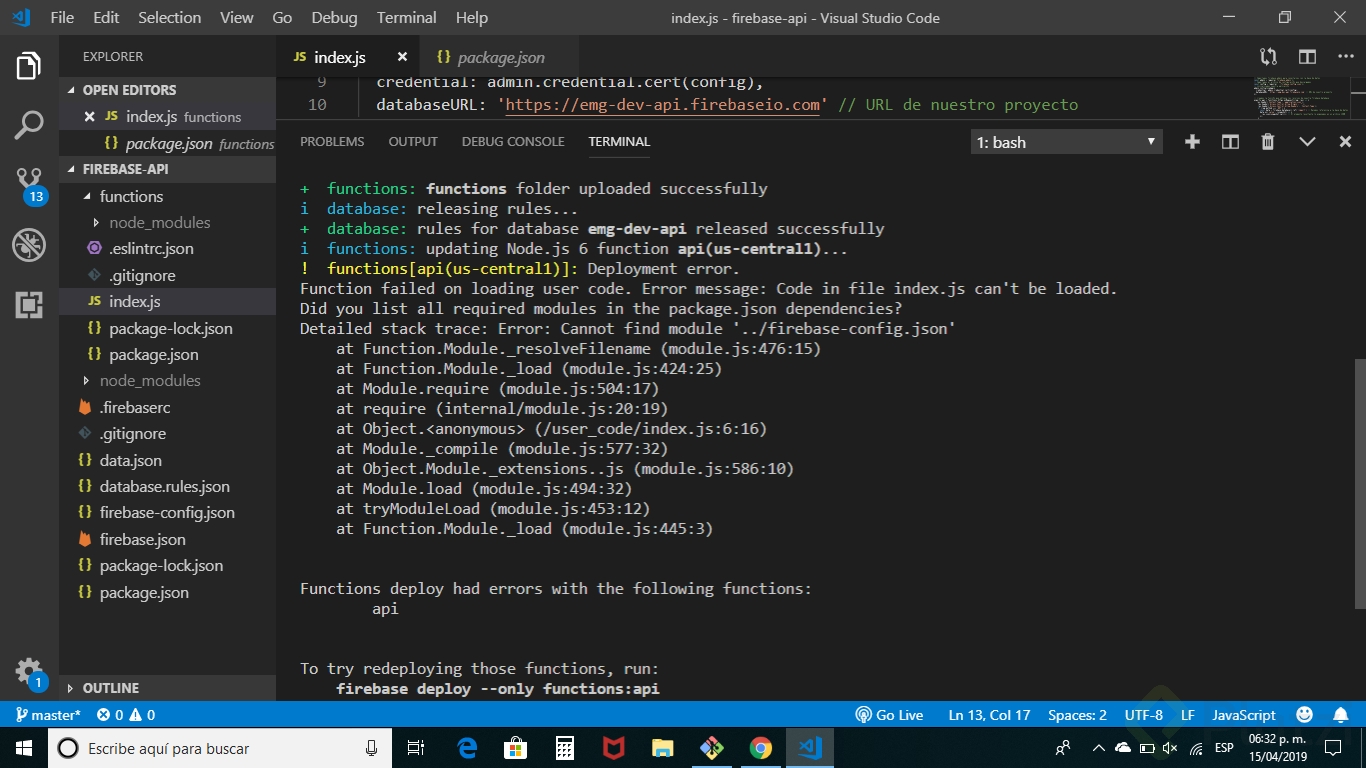This screenshot has width=1366, height=768.
Task: Open Search in the activity bar
Action: (x=29, y=125)
